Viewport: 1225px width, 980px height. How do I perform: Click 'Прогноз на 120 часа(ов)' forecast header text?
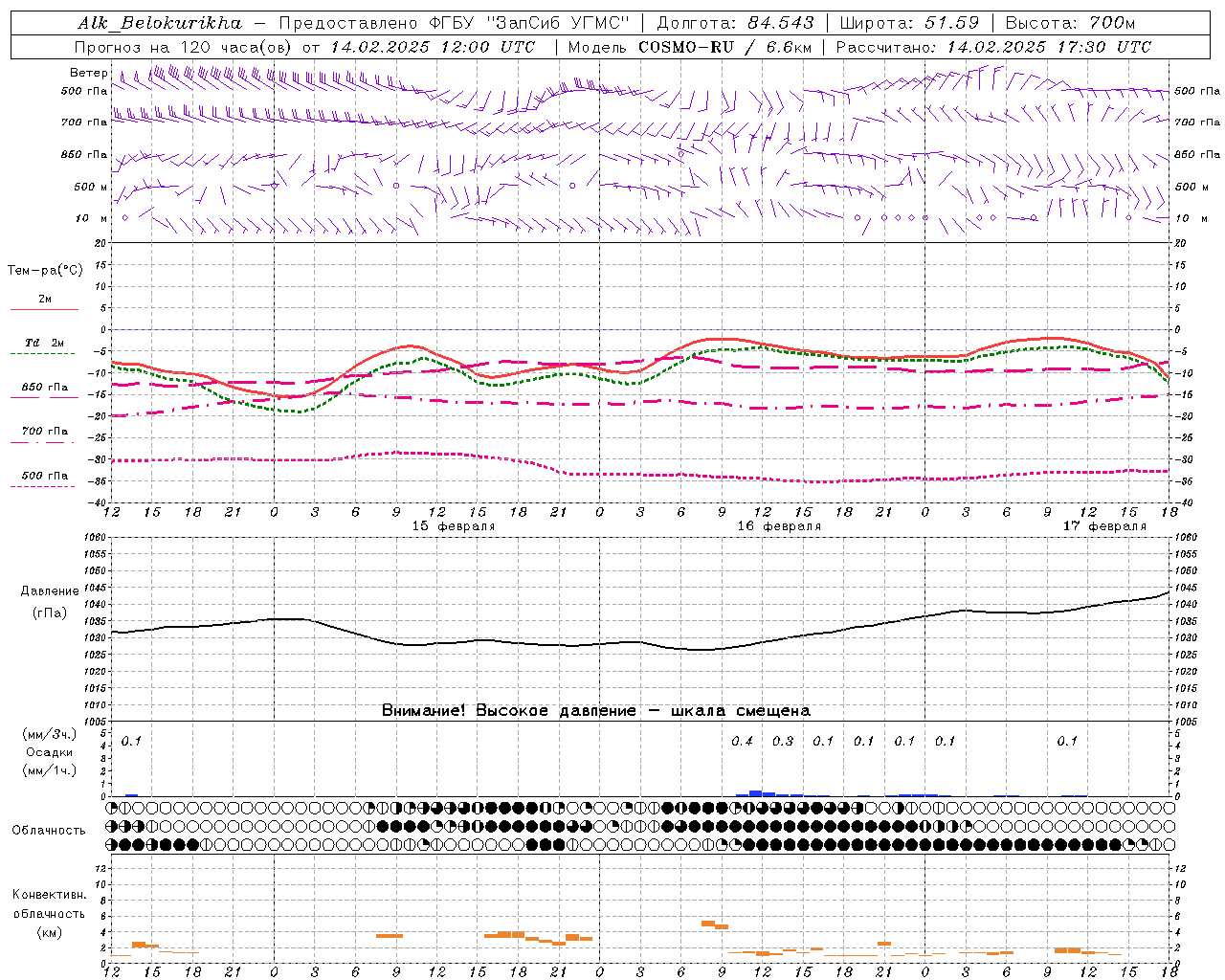tap(184, 47)
